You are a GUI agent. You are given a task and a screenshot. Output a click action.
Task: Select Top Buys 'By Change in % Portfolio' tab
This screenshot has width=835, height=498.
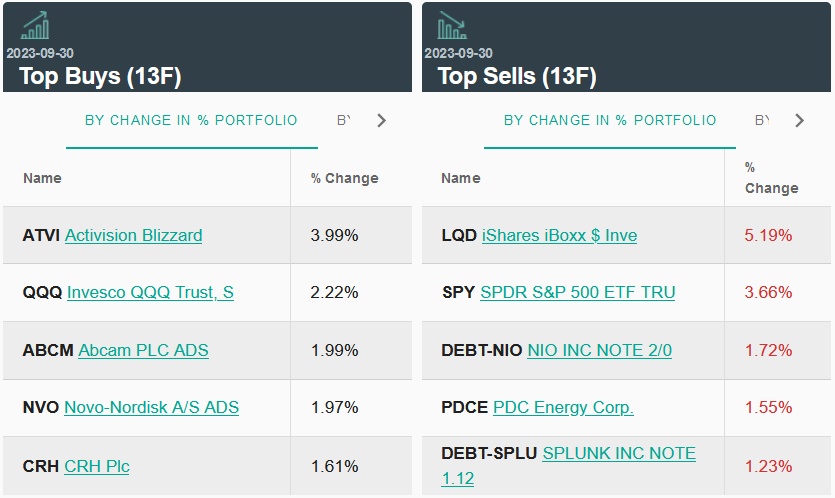(191, 120)
